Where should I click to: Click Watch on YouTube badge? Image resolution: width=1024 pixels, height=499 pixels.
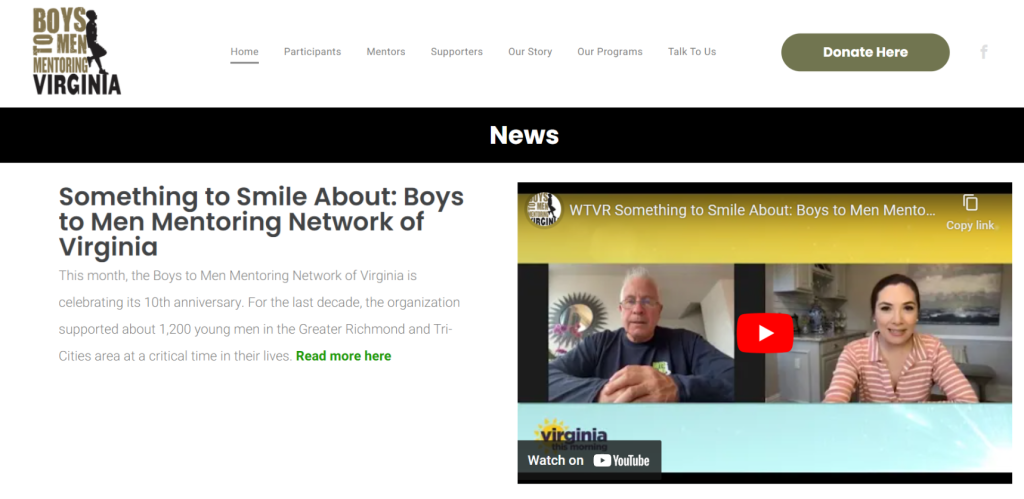[589, 460]
